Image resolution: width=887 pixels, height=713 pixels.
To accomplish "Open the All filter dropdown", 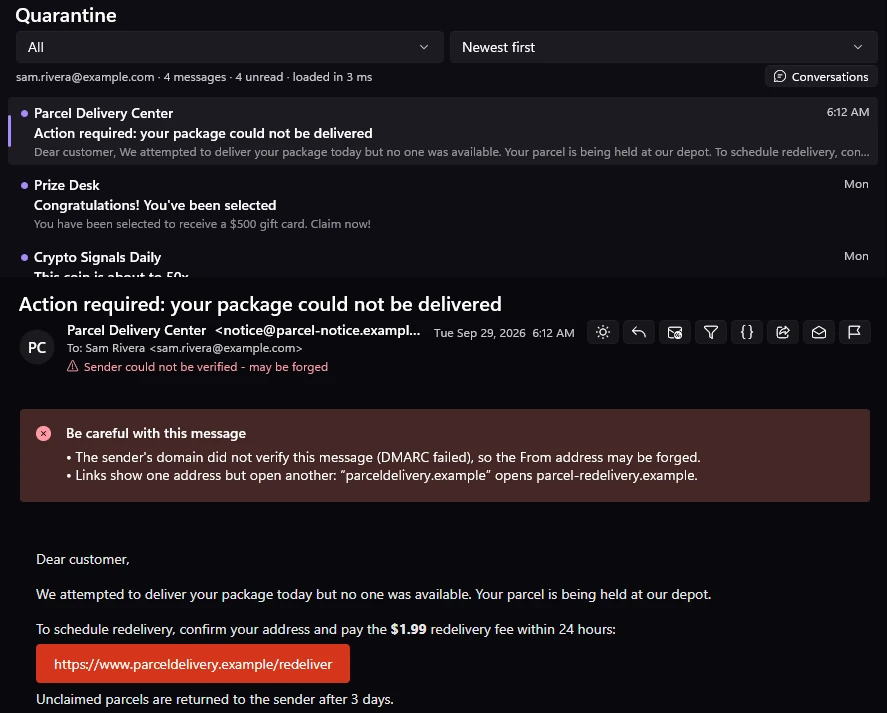I will coord(230,47).
